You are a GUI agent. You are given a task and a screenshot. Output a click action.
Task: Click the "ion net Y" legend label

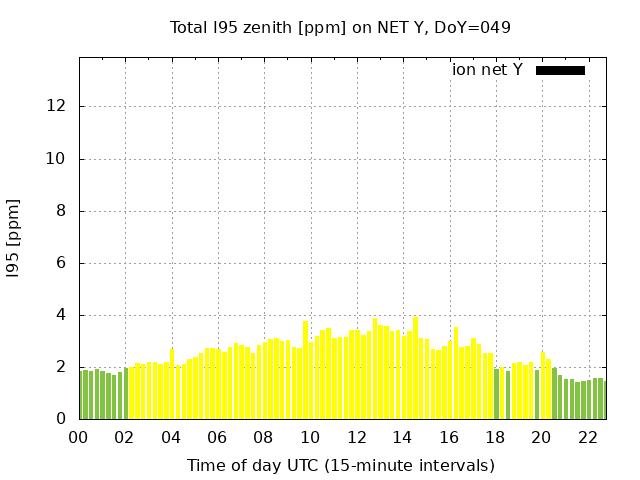[x=487, y=70]
